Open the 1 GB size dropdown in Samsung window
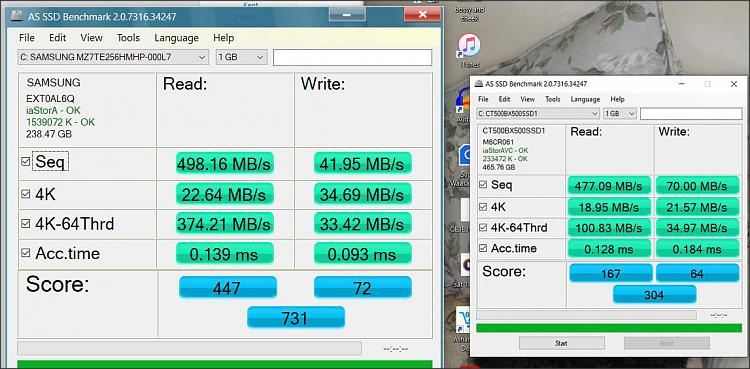Screen dimensions: 750x369 [x=241, y=57]
